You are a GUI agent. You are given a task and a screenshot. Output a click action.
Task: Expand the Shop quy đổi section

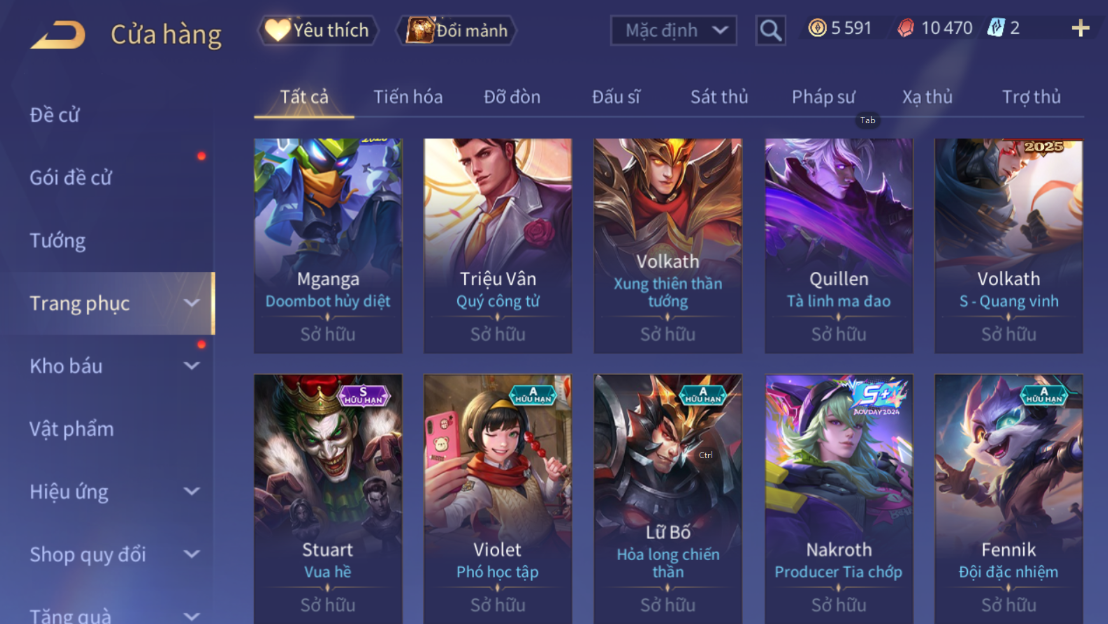pos(191,554)
